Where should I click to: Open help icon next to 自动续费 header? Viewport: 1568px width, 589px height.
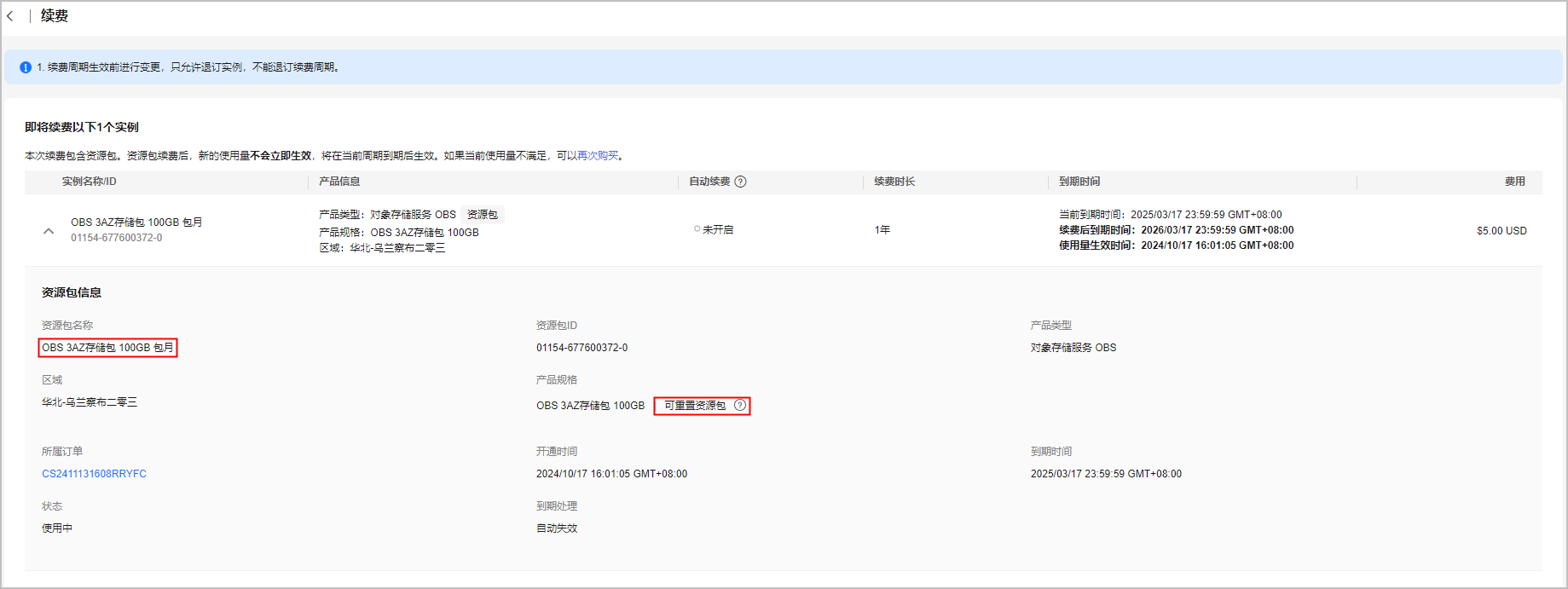coord(740,182)
